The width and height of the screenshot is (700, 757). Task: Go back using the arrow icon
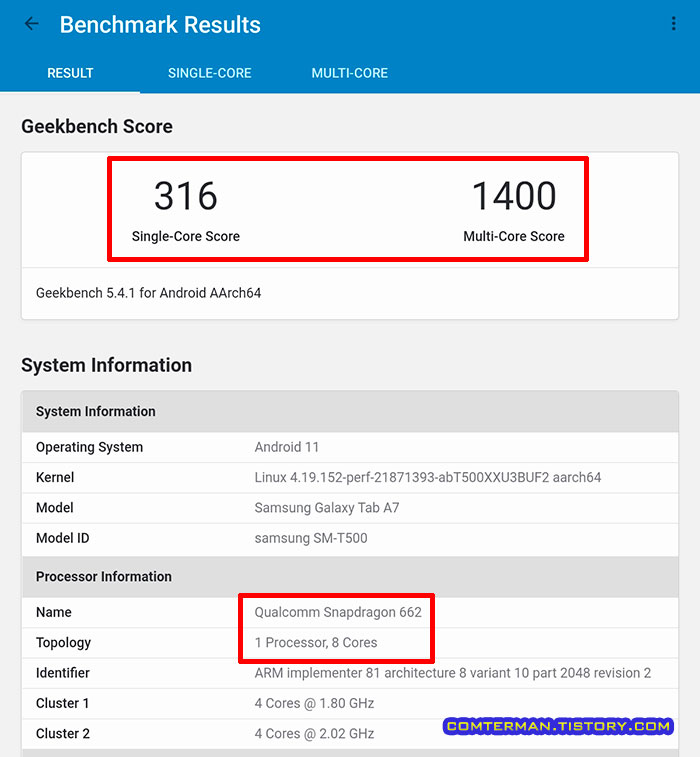31,24
